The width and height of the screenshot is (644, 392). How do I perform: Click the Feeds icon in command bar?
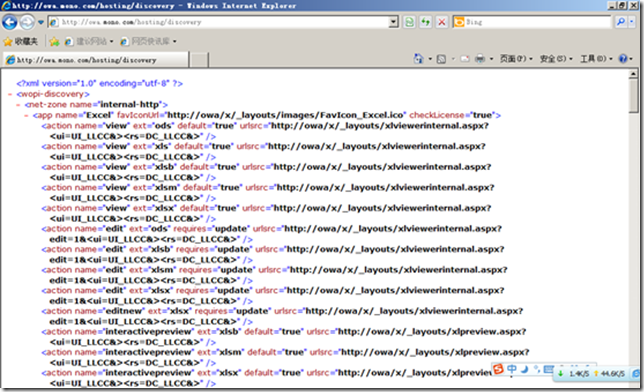pos(441,59)
